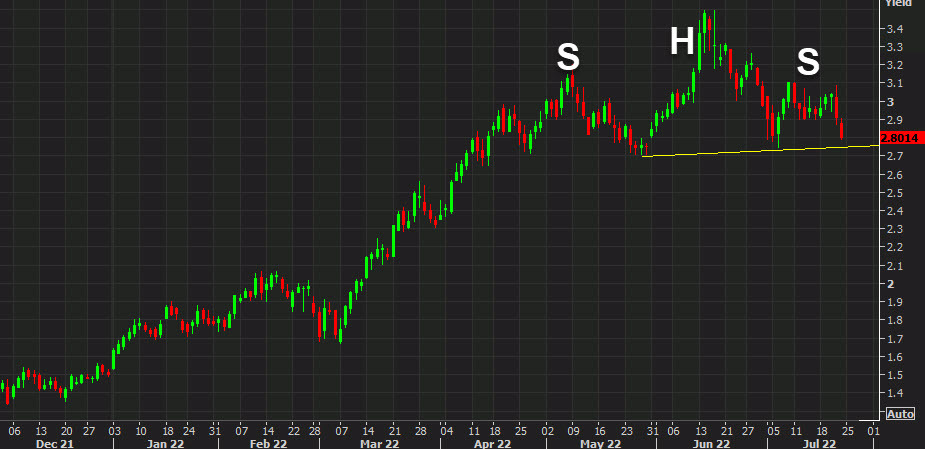Select the H head annotation label
Image resolution: width=925 pixels, height=449 pixels.
coord(682,41)
